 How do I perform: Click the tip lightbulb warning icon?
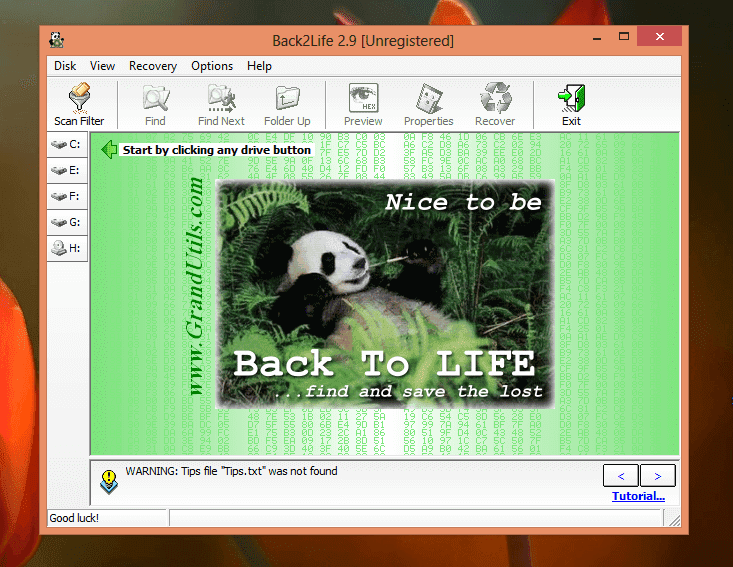click(109, 482)
